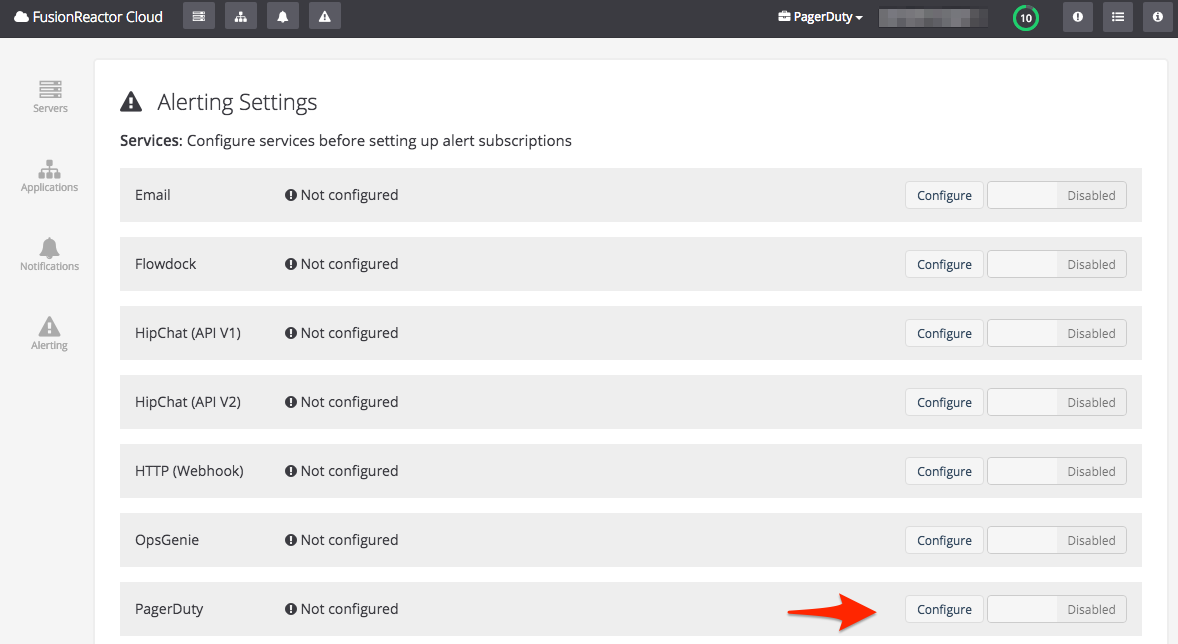This screenshot has width=1178, height=644.
Task: Open Applications in the left sidebar
Action: 49,176
